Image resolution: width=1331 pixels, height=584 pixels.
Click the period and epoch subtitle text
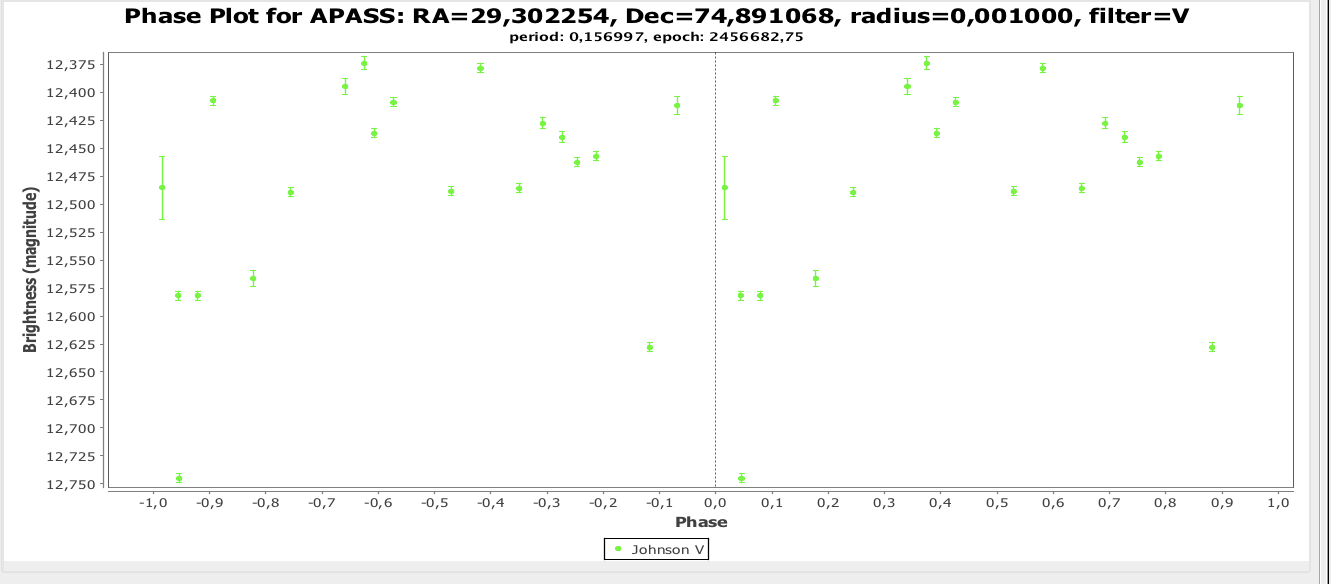656,37
